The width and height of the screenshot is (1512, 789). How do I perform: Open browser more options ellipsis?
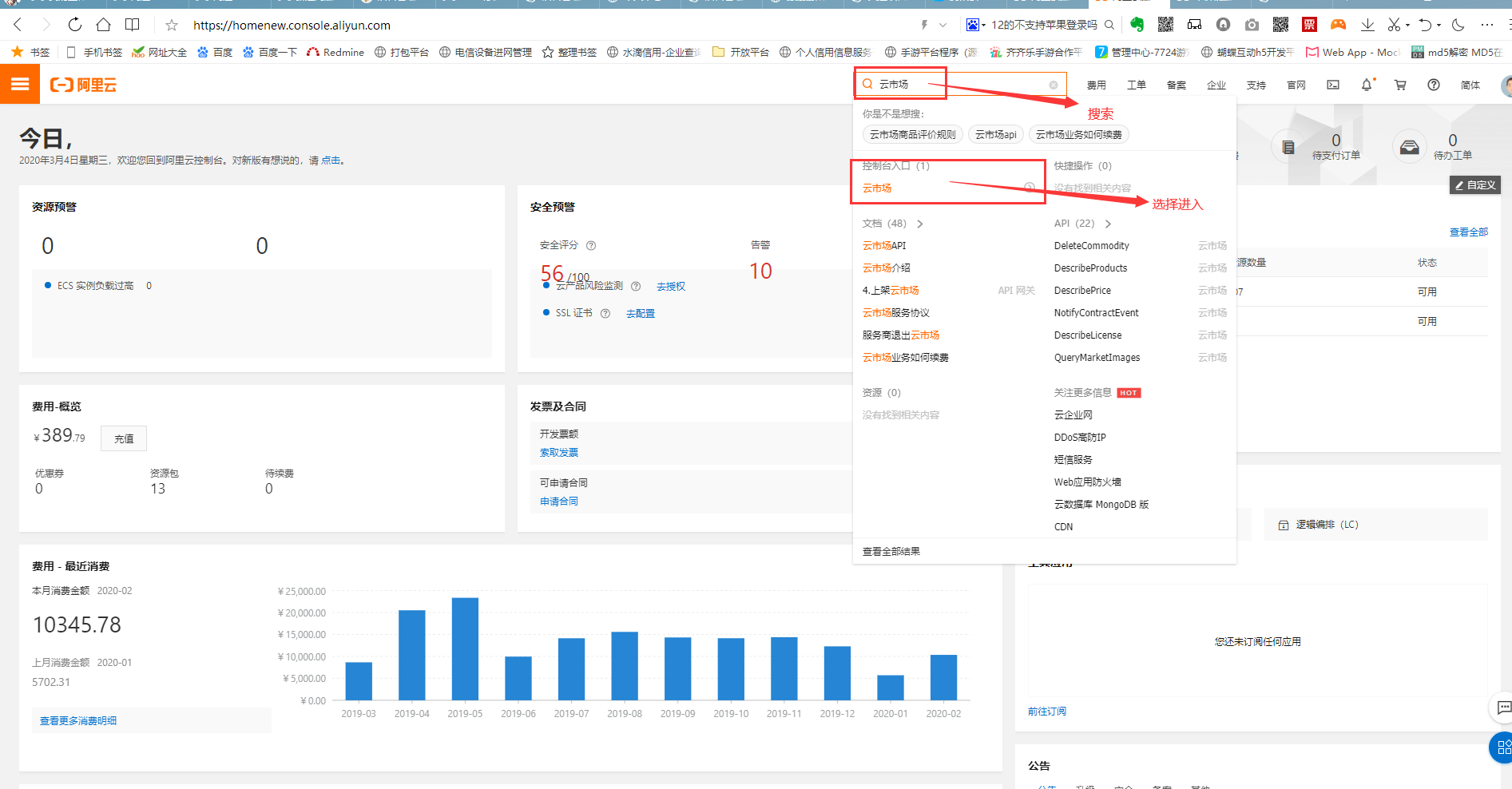coord(1486,25)
